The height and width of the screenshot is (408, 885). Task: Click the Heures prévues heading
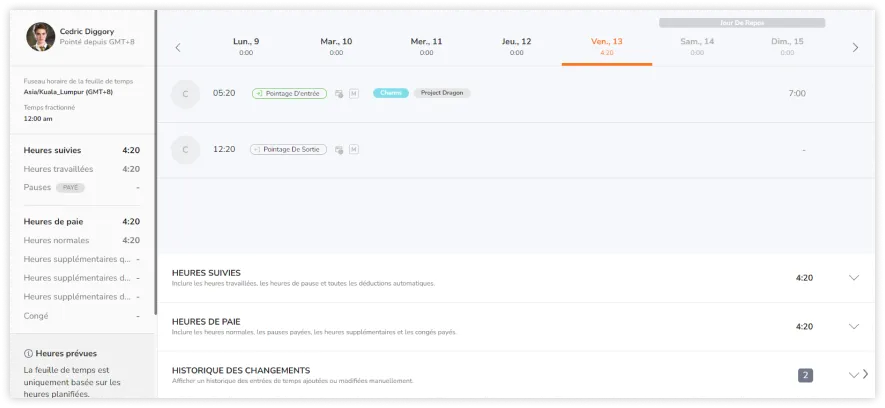(66, 353)
